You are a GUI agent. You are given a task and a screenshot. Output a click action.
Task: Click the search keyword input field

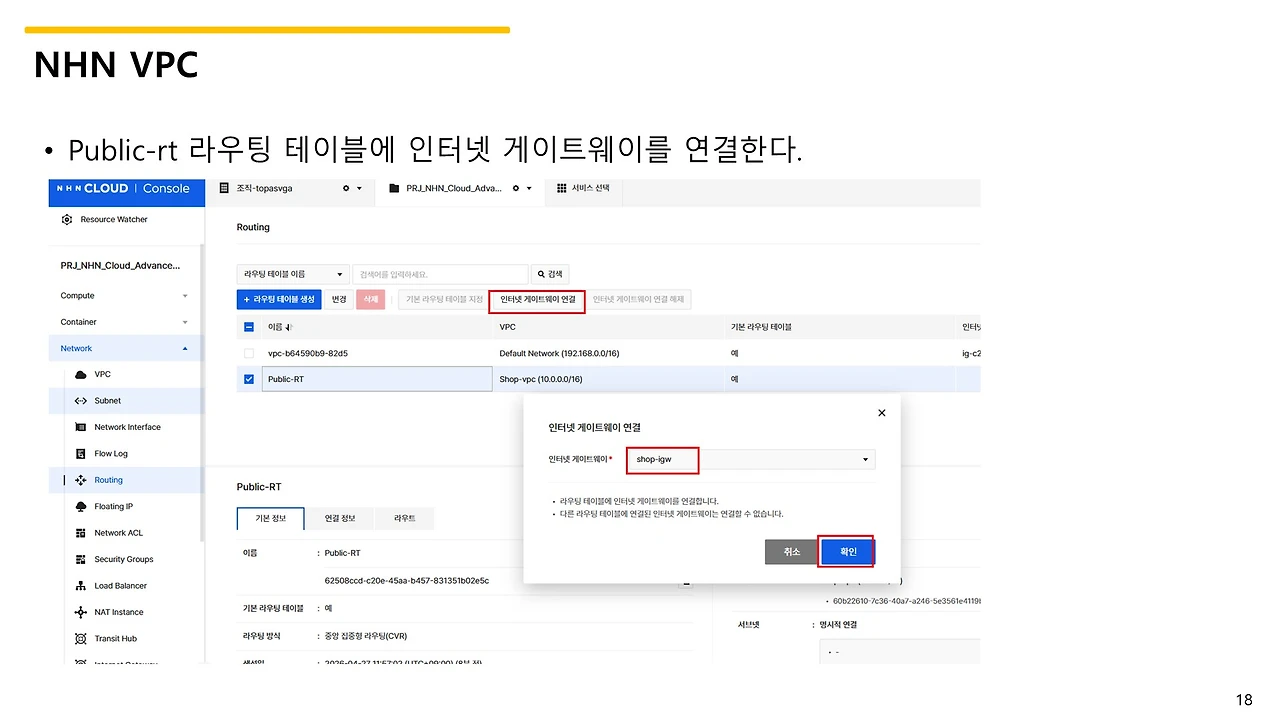click(440, 274)
